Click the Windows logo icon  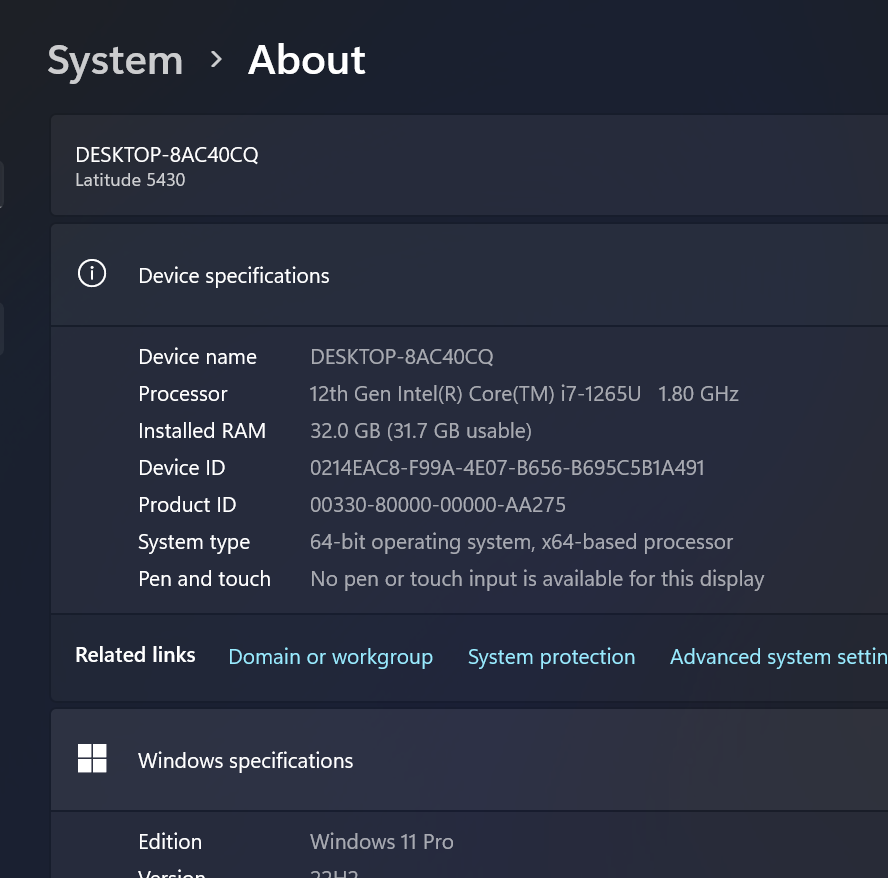coord(92,758)
